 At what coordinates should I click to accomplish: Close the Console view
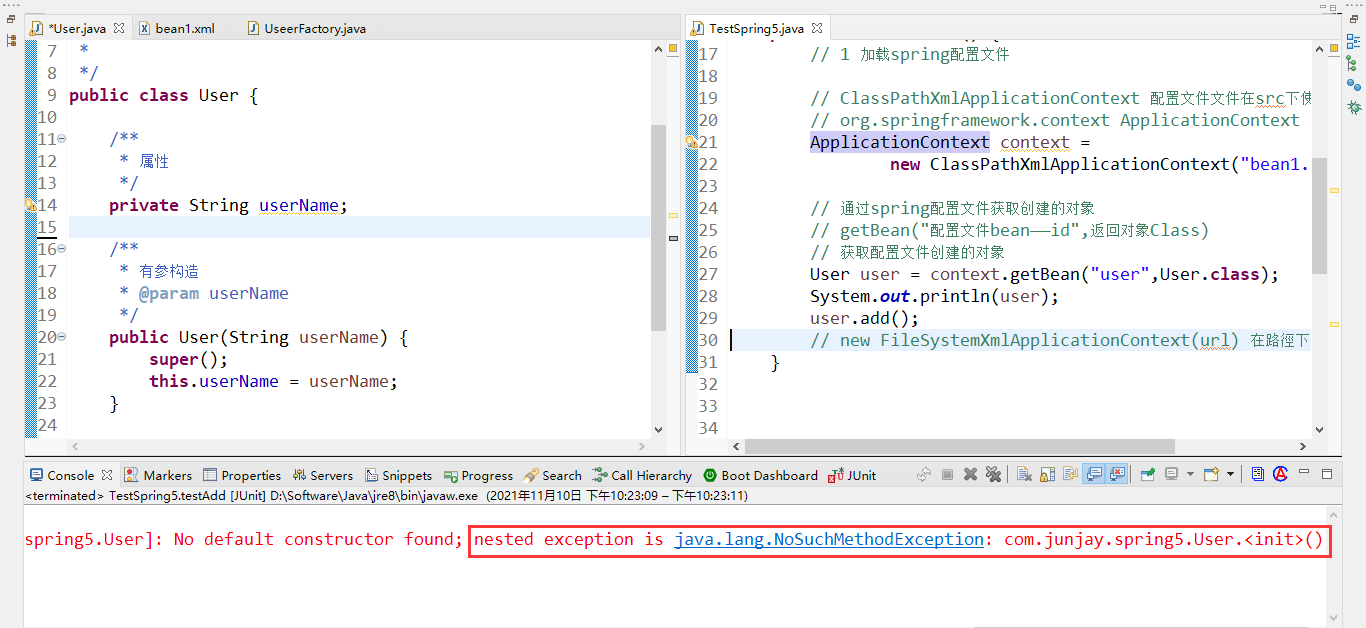pos(106,475)
